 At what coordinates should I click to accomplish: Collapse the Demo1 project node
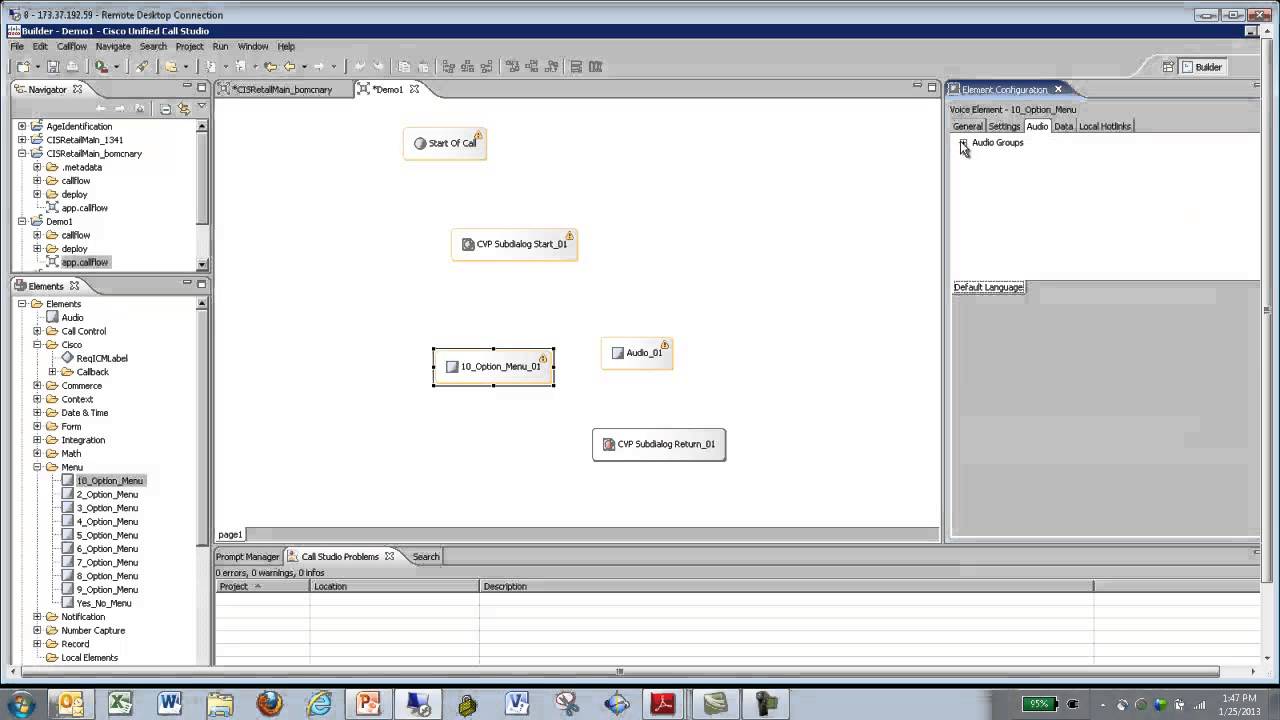[22, 221]
